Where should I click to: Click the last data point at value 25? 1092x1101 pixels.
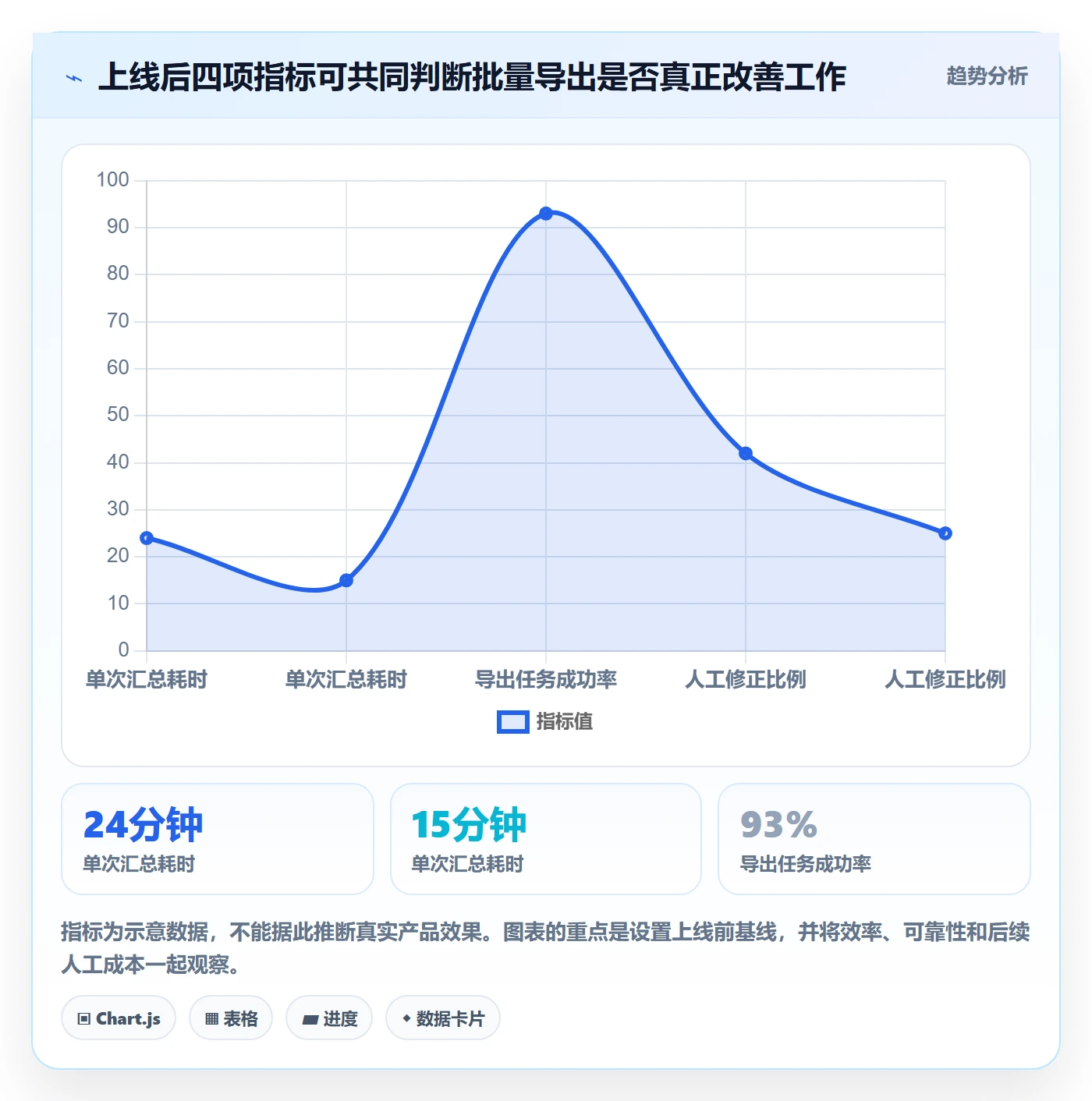click(945, 533)
